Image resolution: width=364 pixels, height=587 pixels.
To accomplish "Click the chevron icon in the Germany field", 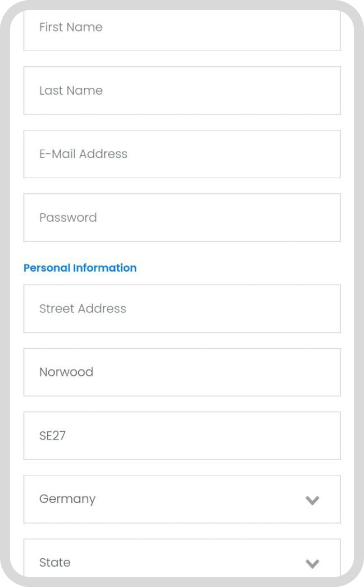I will click(312, 500).
